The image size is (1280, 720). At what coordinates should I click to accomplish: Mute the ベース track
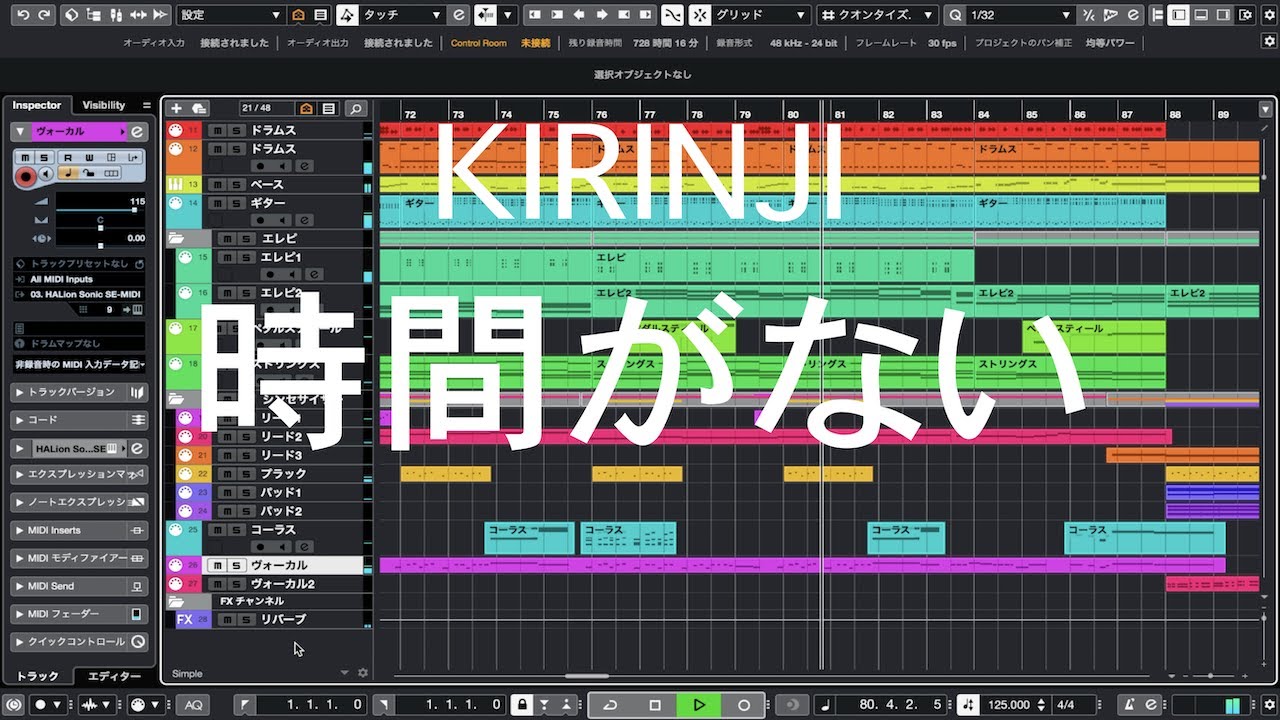(217, 185)
